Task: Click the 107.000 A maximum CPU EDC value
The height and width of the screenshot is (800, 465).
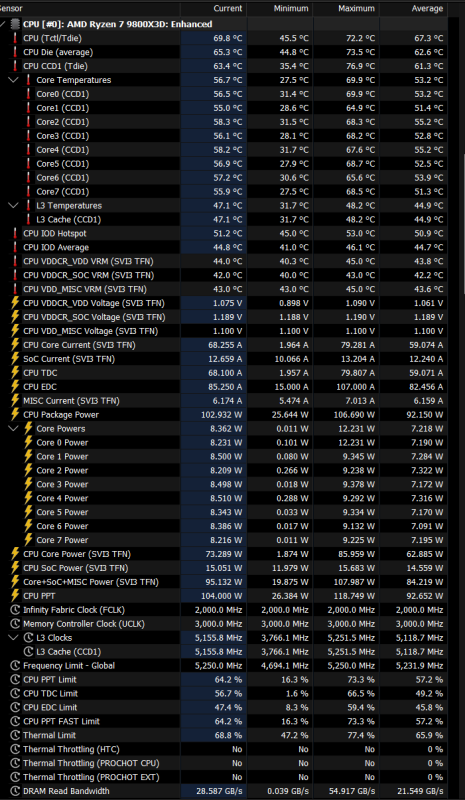Action: point(353,387)
